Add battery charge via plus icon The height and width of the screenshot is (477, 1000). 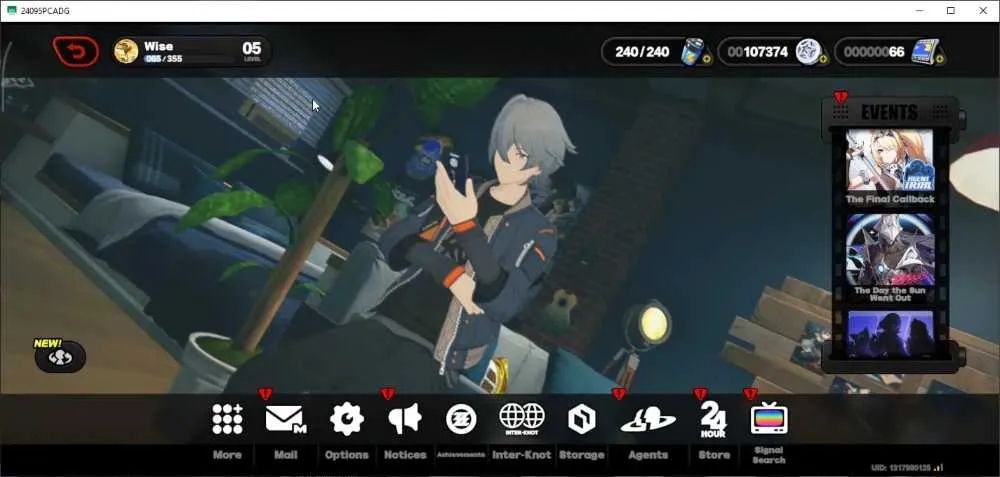pos(707,59)
